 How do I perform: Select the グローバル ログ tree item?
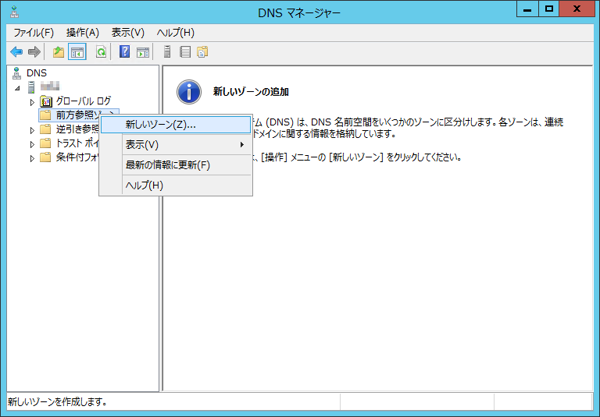[x=83, y=101]
